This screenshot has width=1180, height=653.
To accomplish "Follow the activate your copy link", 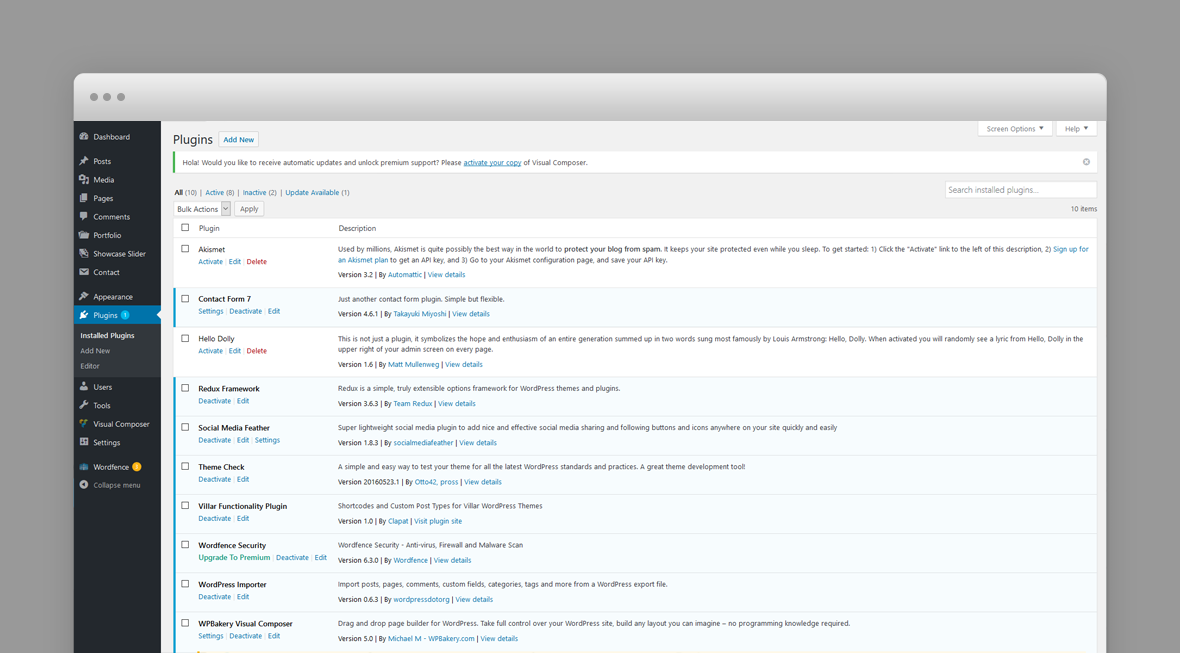I will click(x=492, y=162).
